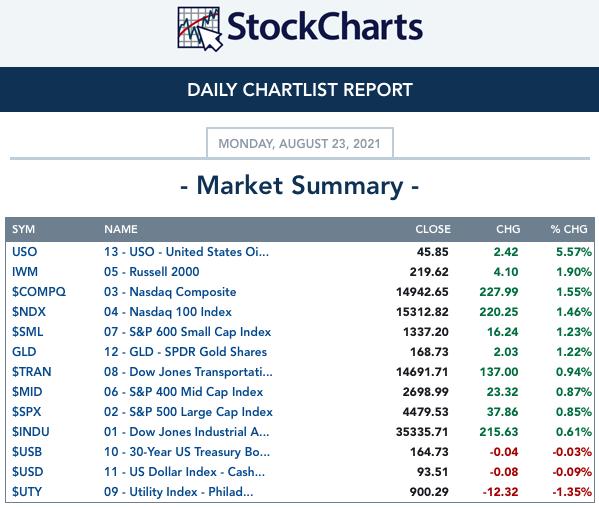
Task: Open the $NDX symbol link
Action: pos(29,312)
